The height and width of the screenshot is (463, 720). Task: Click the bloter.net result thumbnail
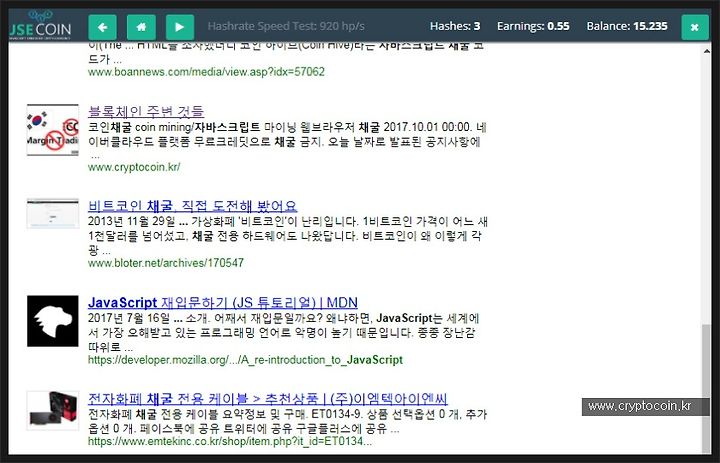(x=53, y=213)
